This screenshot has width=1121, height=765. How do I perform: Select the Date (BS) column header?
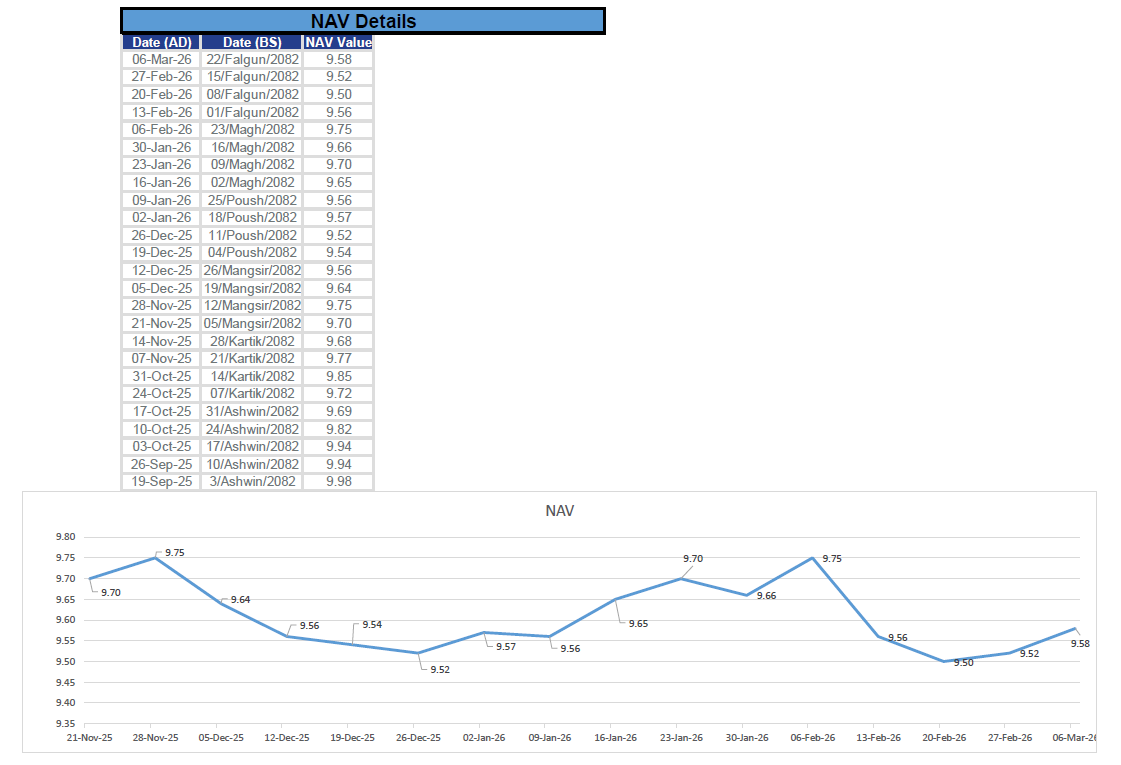[x=252, y=42]
